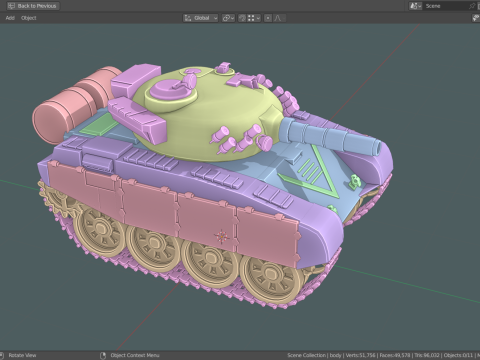Open the proportional falloff curve icon
Image resolution: width=480 pixels, height=360 pixels.
279,18
